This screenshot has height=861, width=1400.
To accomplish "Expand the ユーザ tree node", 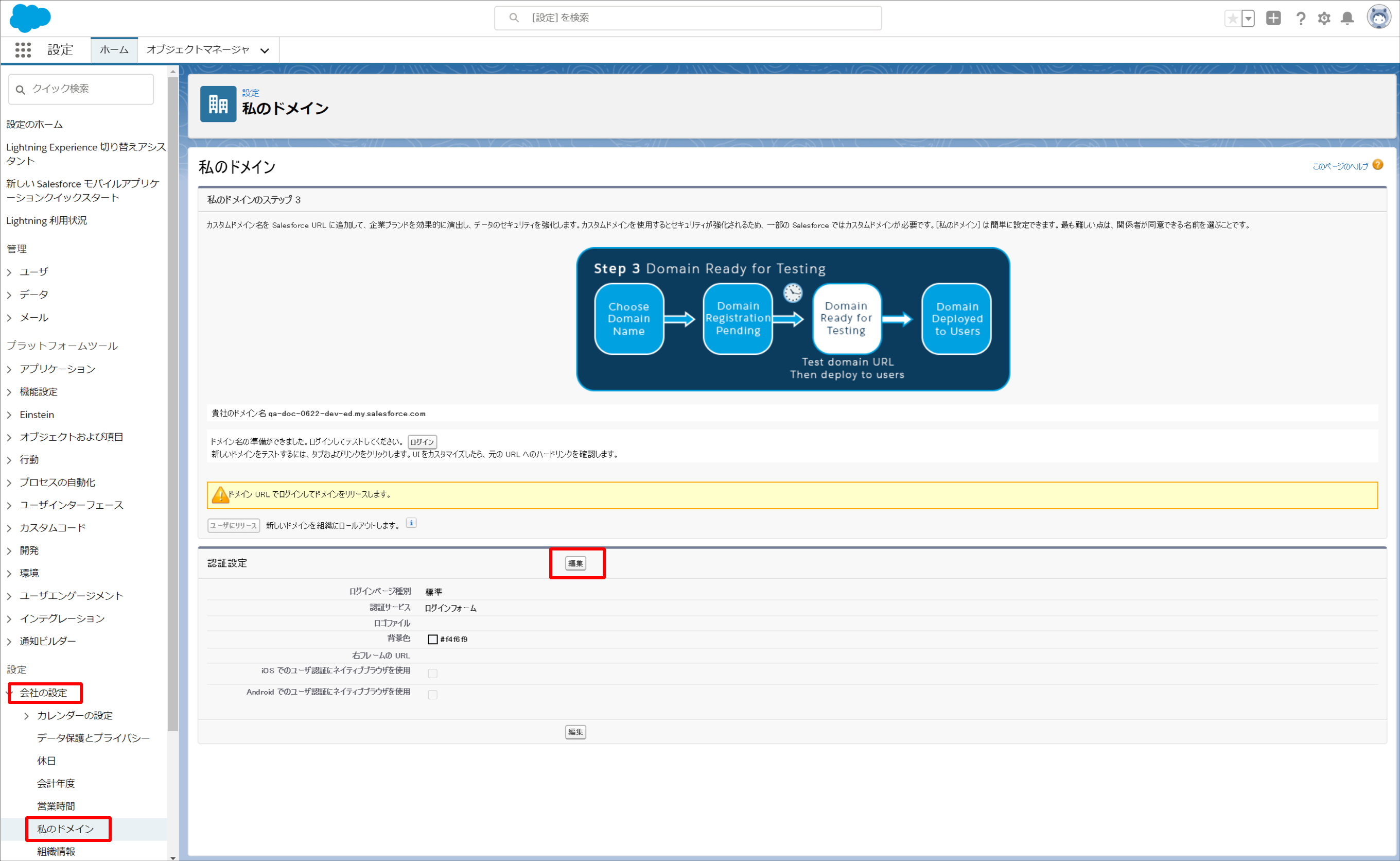I will point(9,272).
